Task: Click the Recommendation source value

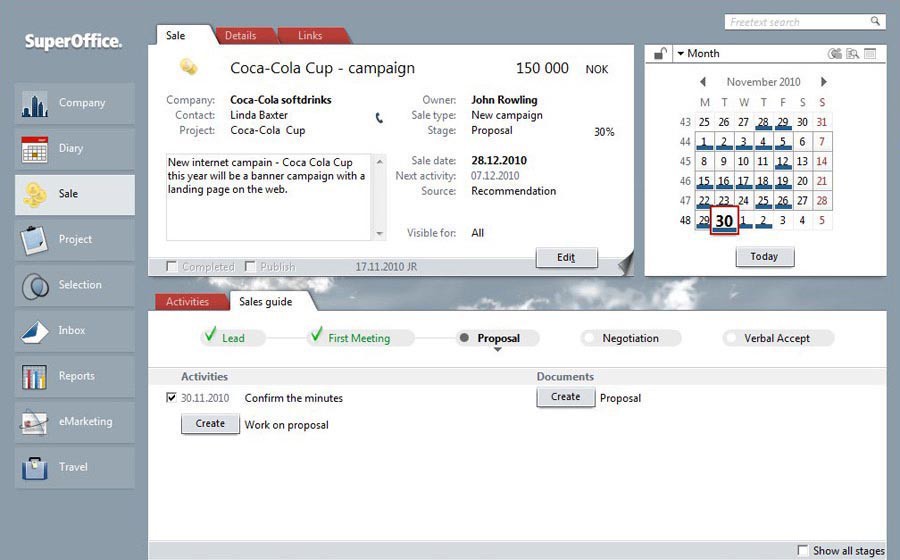Action: coord(514,191)
